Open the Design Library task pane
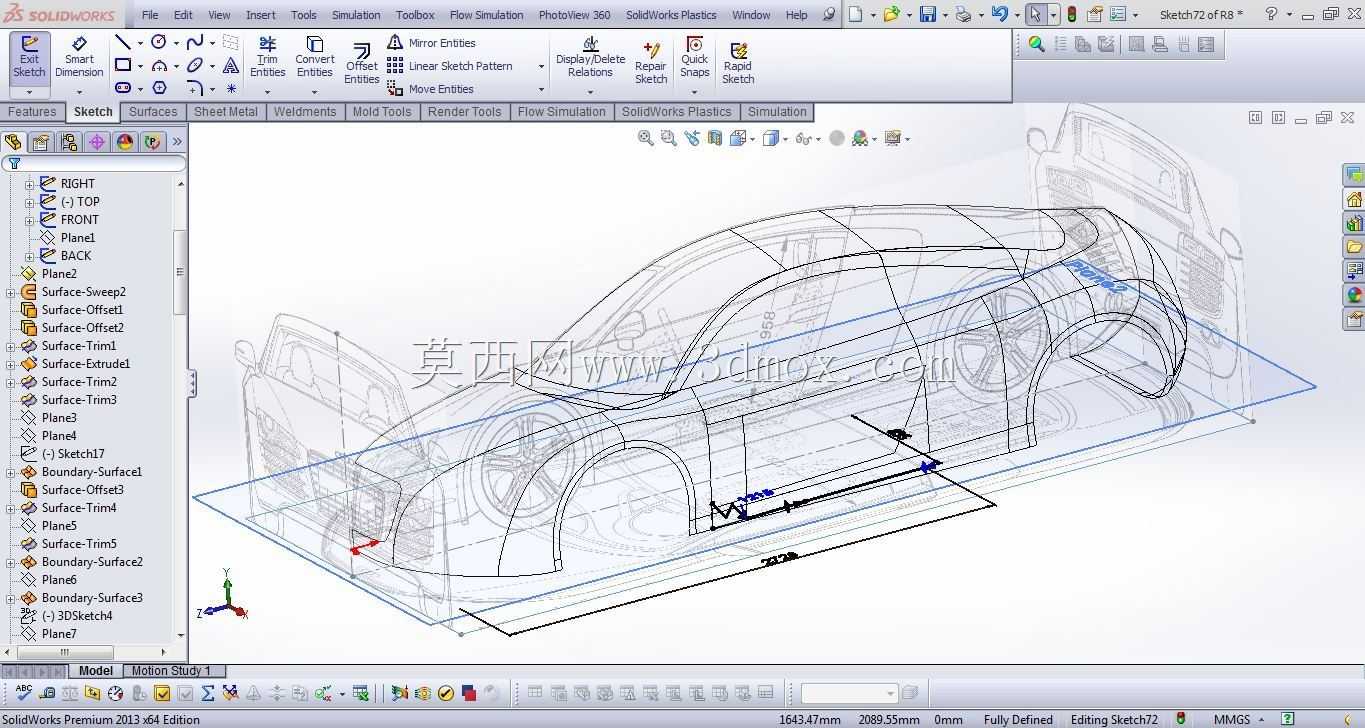The width and height of the screenshot is (1365, 728). click(1354, 223)
